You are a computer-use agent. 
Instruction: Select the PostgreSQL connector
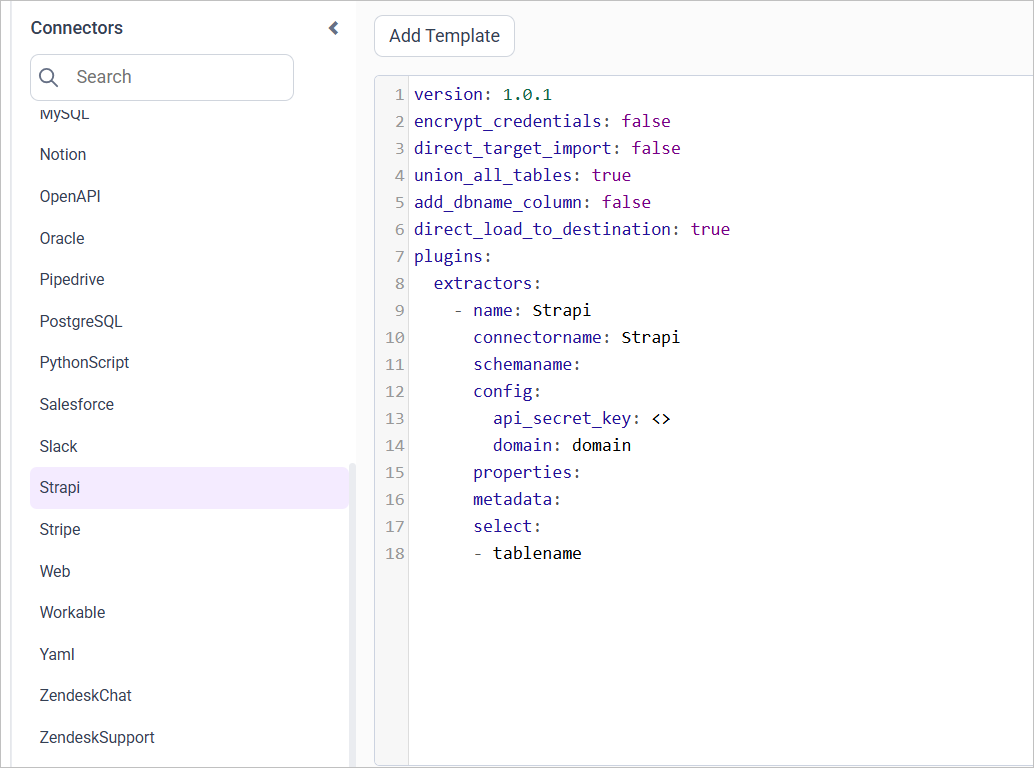click(x=80, y=321)
